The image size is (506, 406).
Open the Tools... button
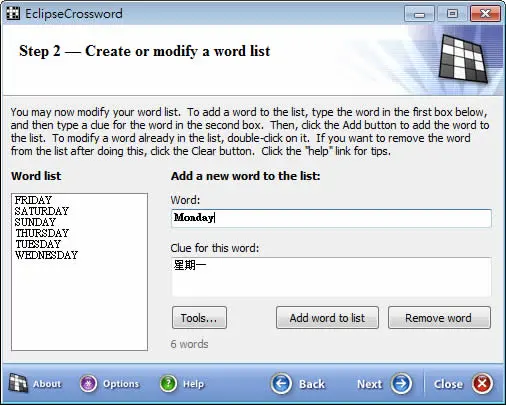(x=199, y=318)
